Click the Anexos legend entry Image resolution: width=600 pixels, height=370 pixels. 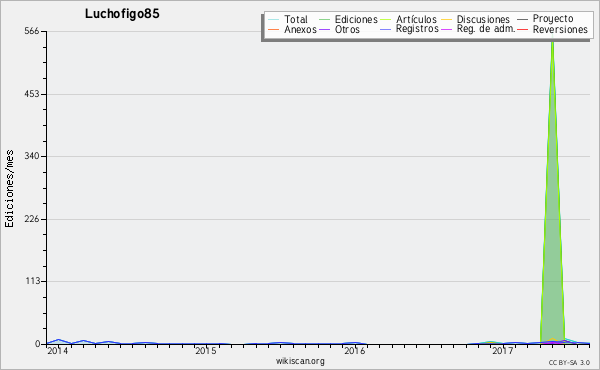pos(292,29)
